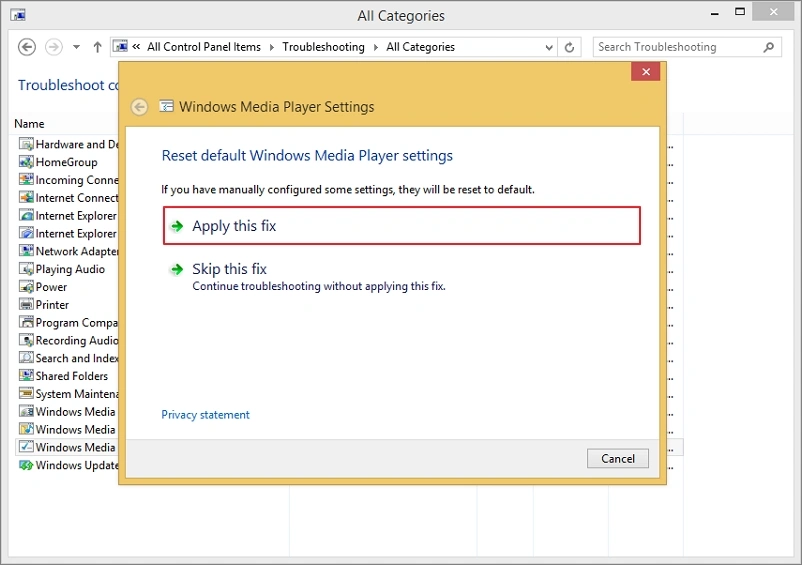The image size is (802, 565).
Task: Click the window icon in title bar
Action: click(18, 15)
